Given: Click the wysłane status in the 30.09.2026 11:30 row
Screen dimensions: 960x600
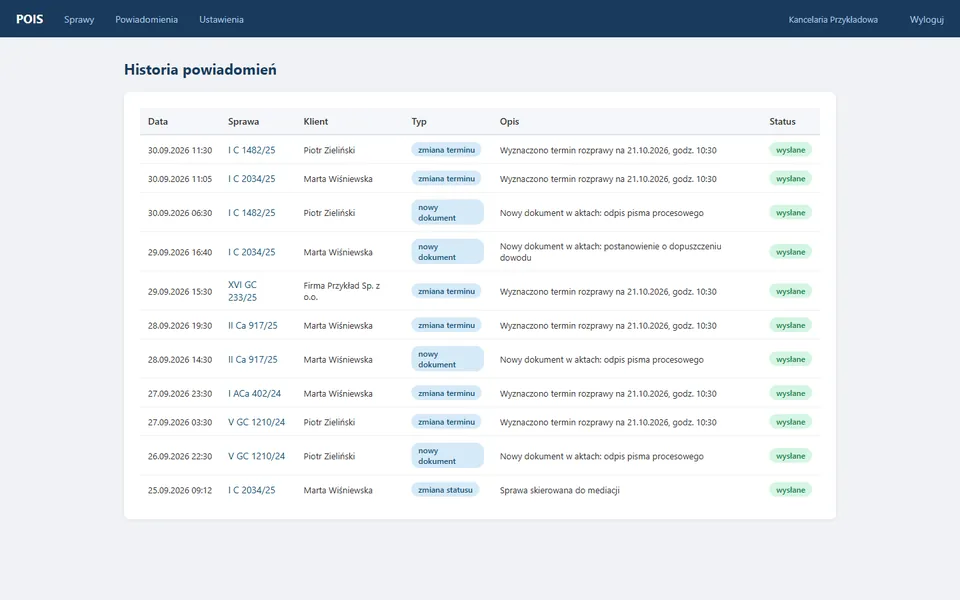Looking at the screenshot, I should coord(790,150).
